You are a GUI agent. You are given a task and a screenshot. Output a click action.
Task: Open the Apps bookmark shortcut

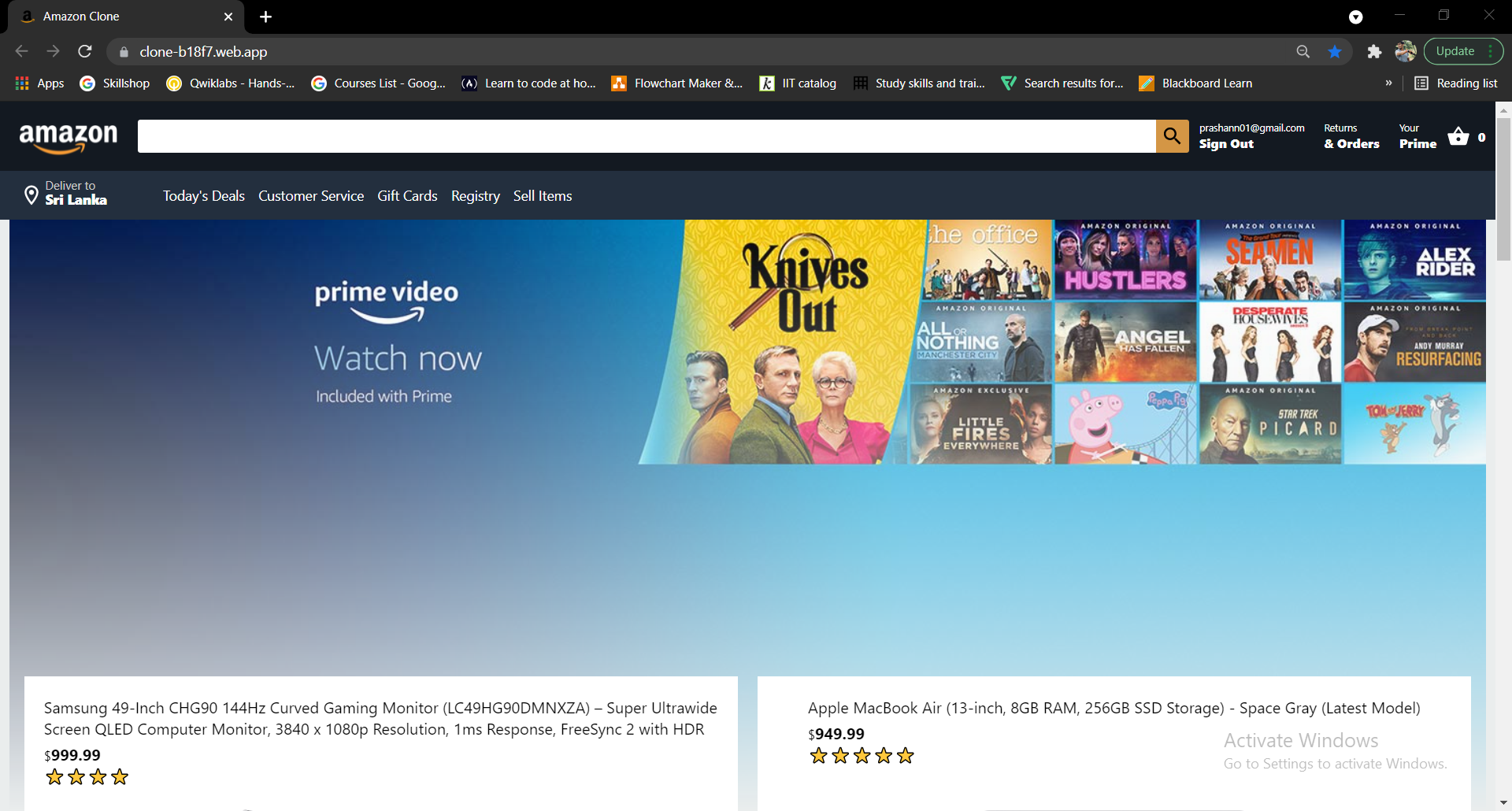point(40,83)
